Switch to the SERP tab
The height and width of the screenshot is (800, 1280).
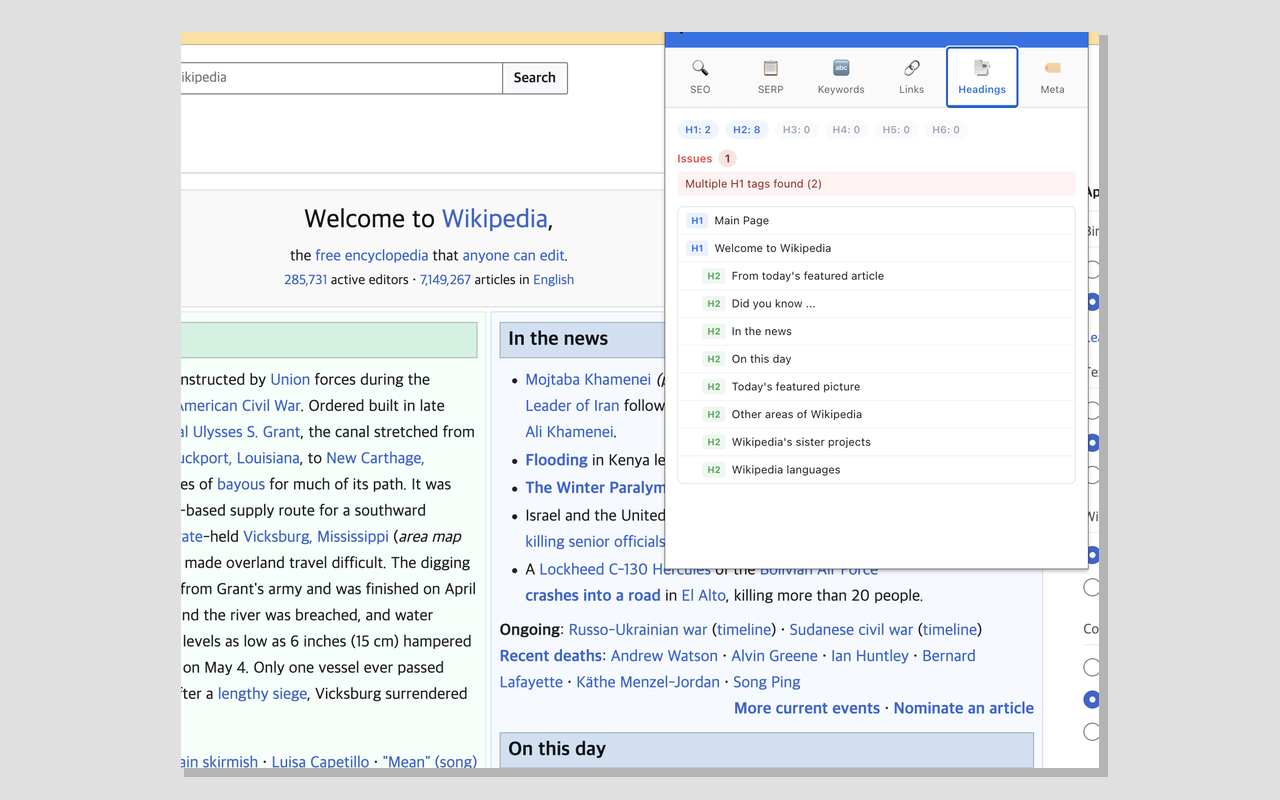point(770,77)
